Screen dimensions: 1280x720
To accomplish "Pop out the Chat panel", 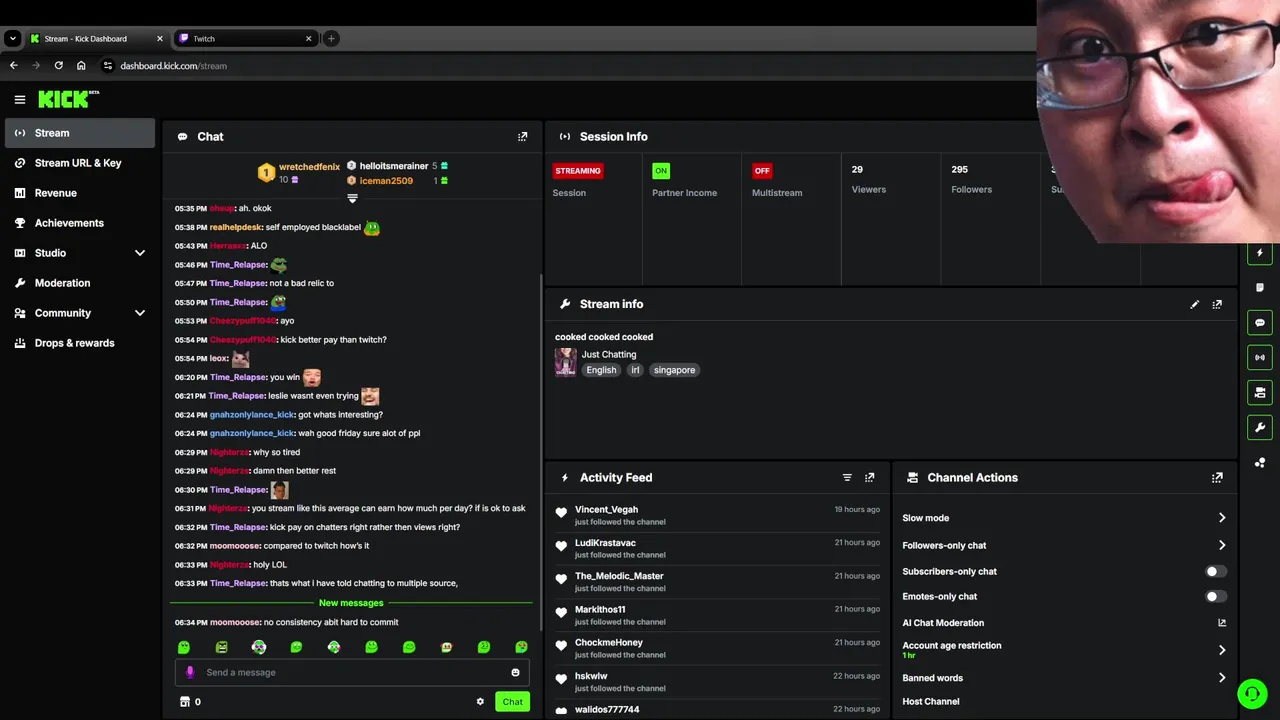I will tap(522, 136).
